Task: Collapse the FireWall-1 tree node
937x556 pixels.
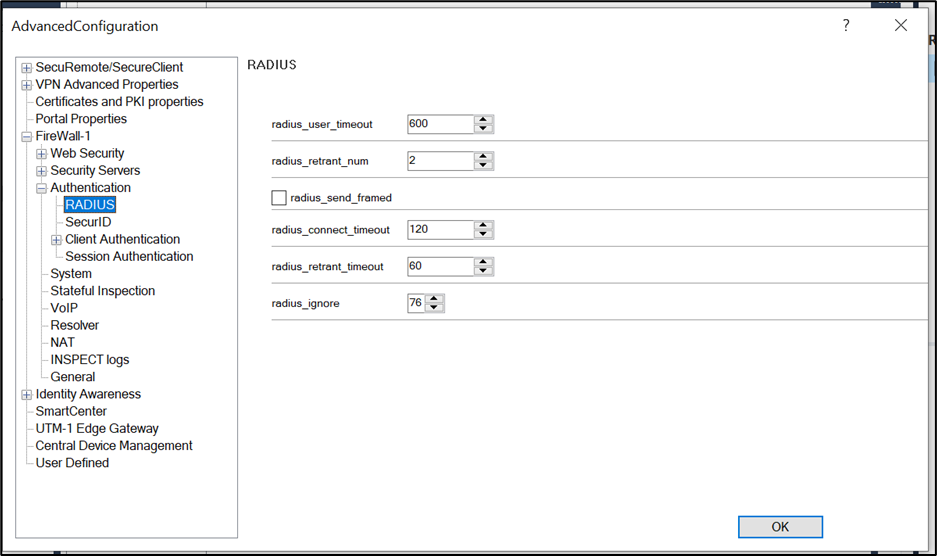Action: tap(27, 137)
